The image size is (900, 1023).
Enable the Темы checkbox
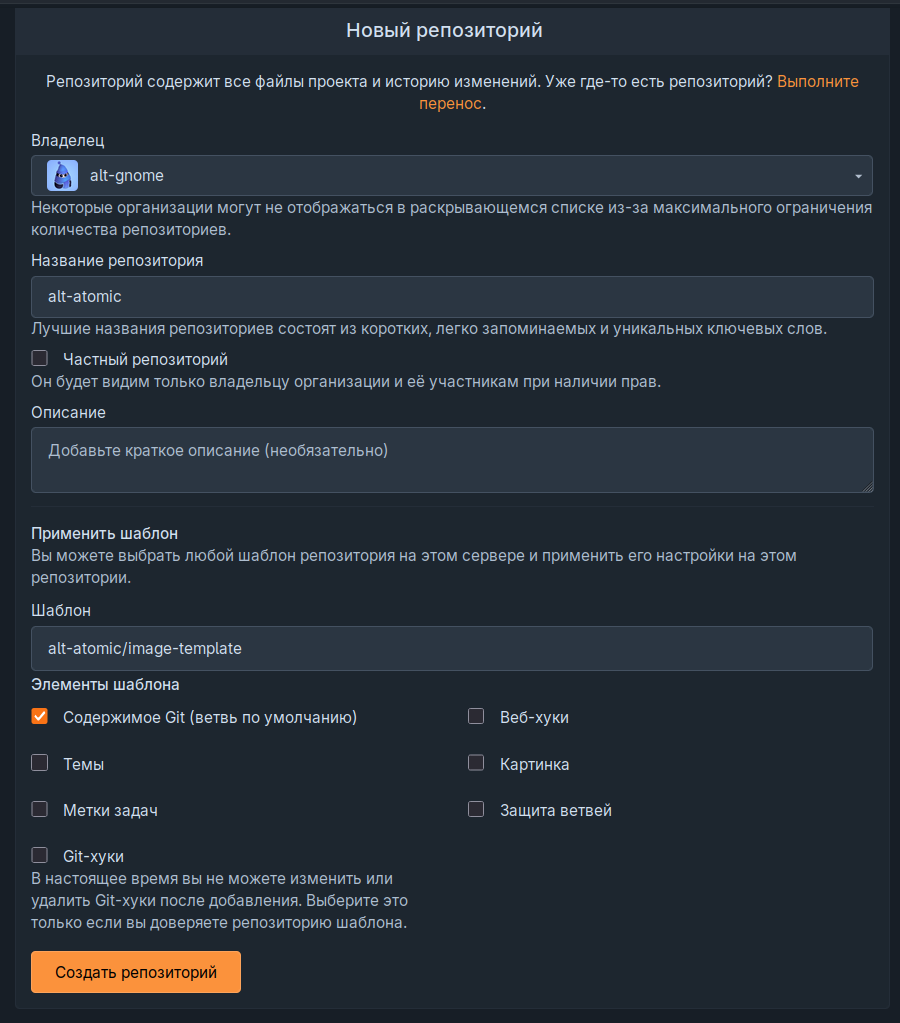[40, 763]
